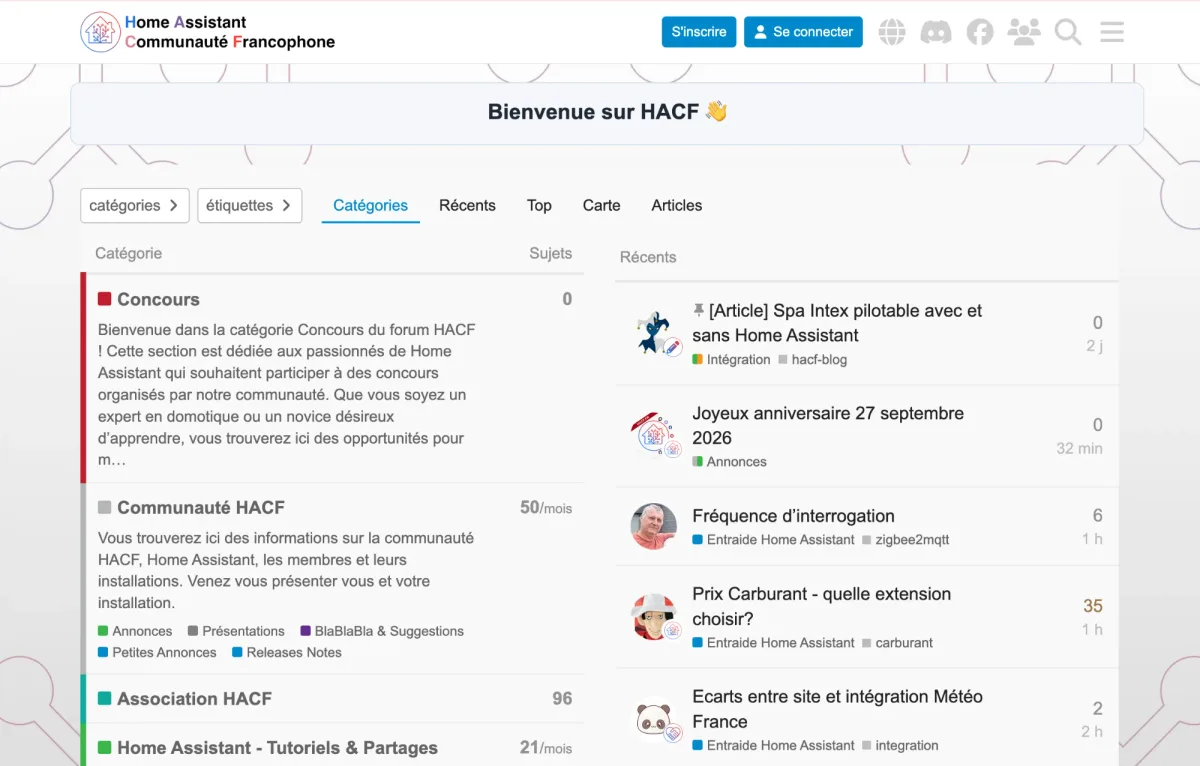This screenshot has width=1200, height=766.
Task: Click the S'inscrire button
Action: [699, 32]
